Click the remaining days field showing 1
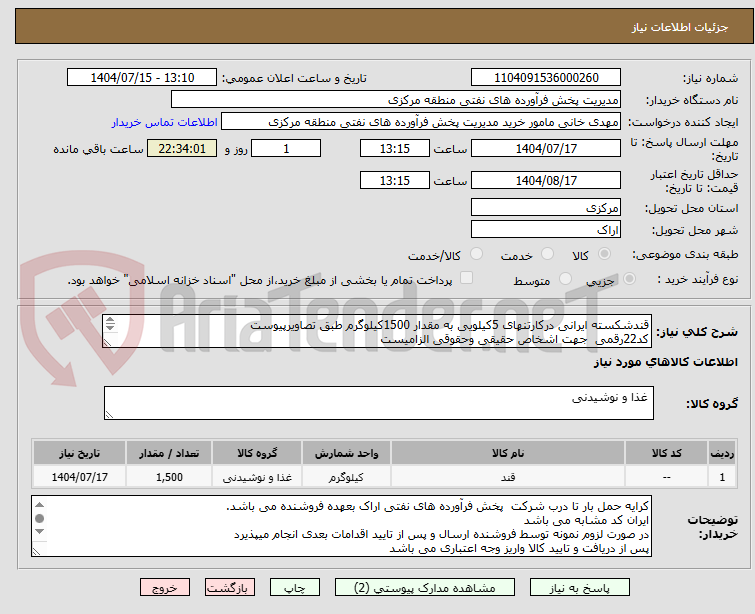 coord(286,148)
